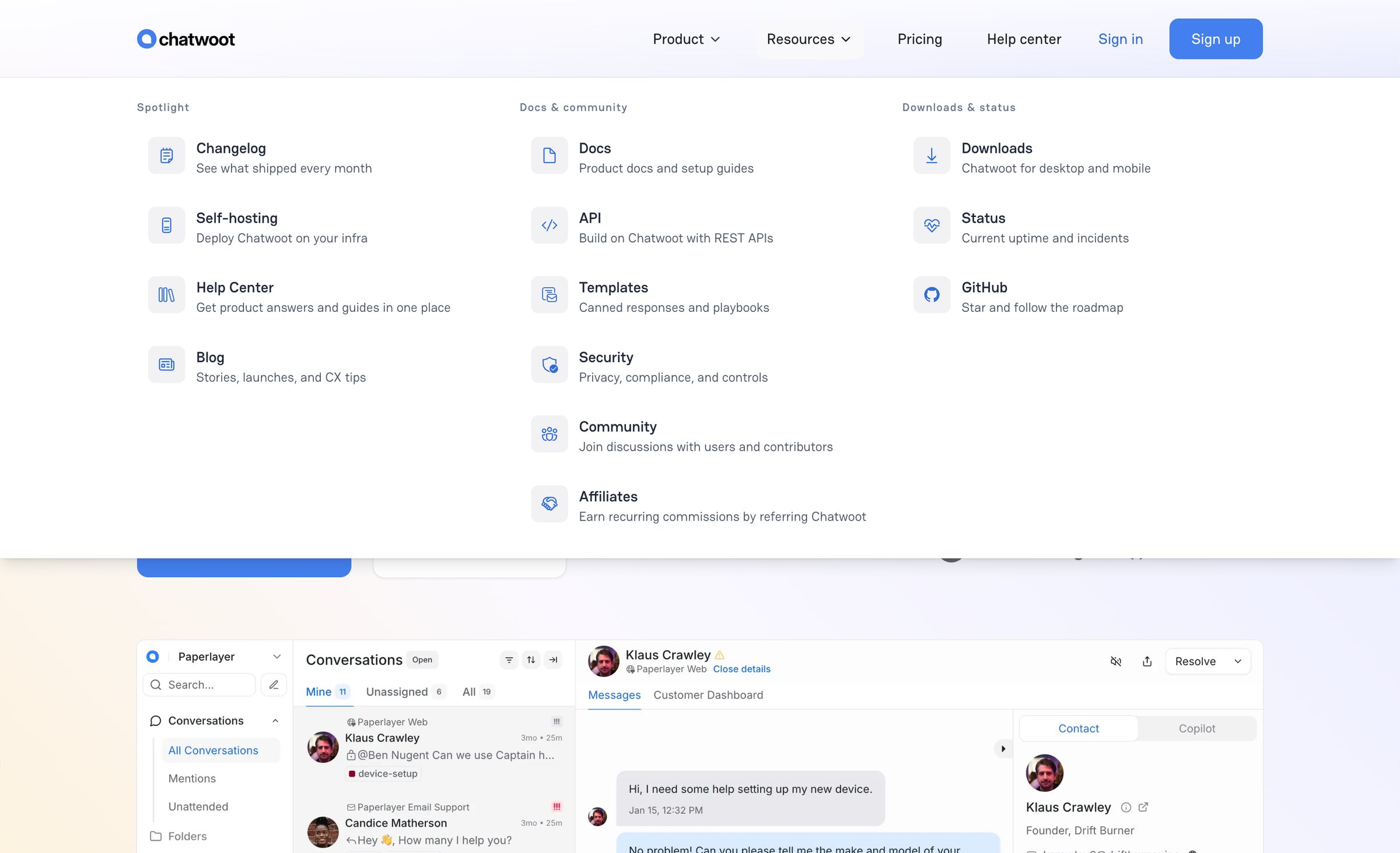Click the Security shield icon
Viewport: 1400px width, 853px height.
(x=549, y=364)
